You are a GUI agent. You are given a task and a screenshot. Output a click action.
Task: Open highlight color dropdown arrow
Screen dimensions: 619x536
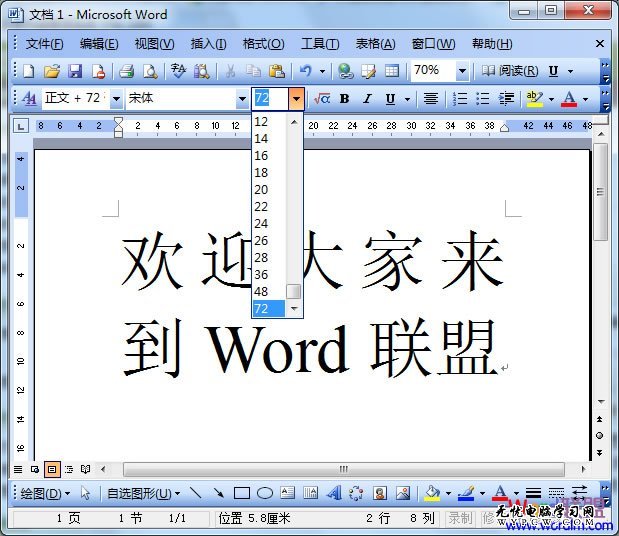pyautogui.click(x=551, y=99)
